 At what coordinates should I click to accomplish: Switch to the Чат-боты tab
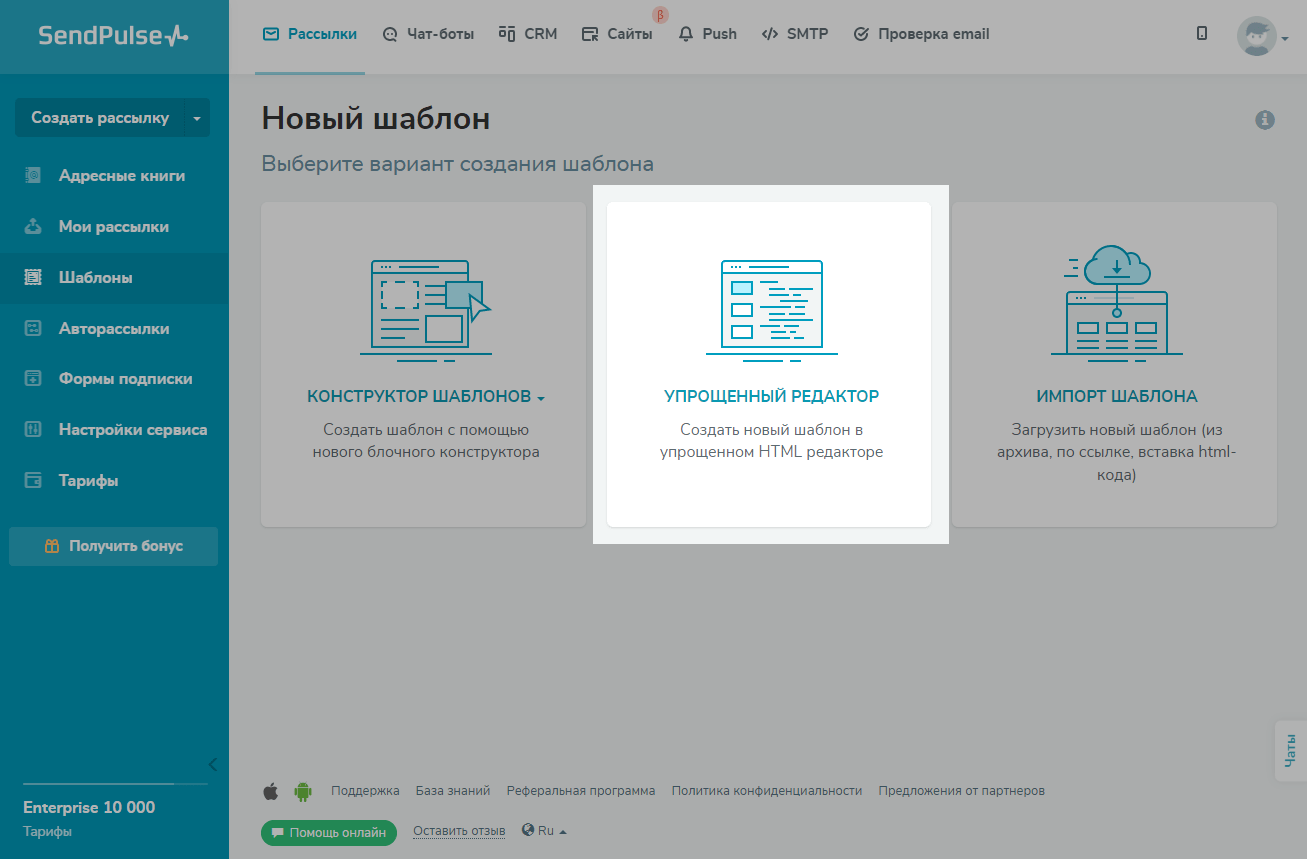pos(428,34)
